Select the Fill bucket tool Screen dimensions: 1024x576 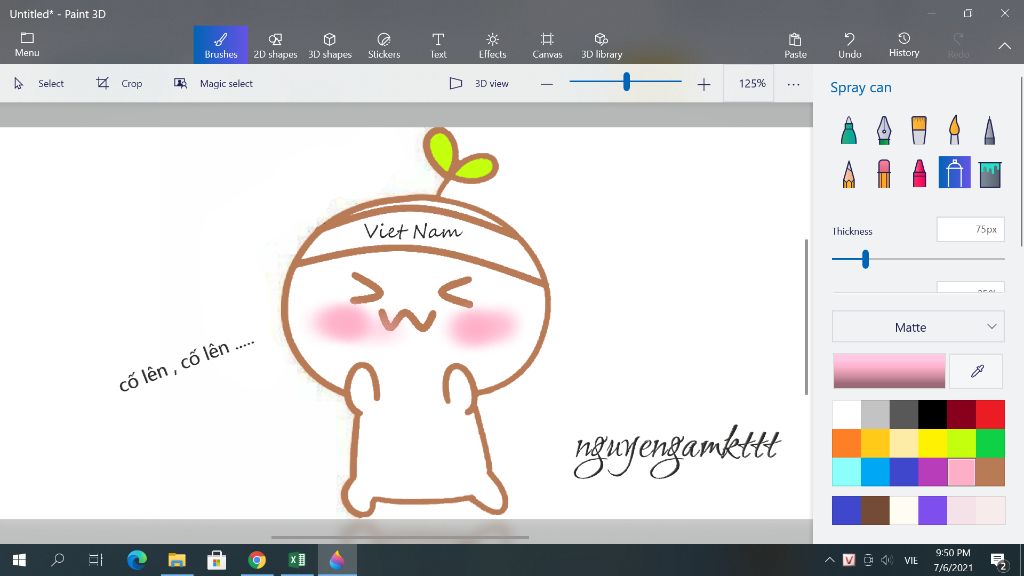click(990, 174)
